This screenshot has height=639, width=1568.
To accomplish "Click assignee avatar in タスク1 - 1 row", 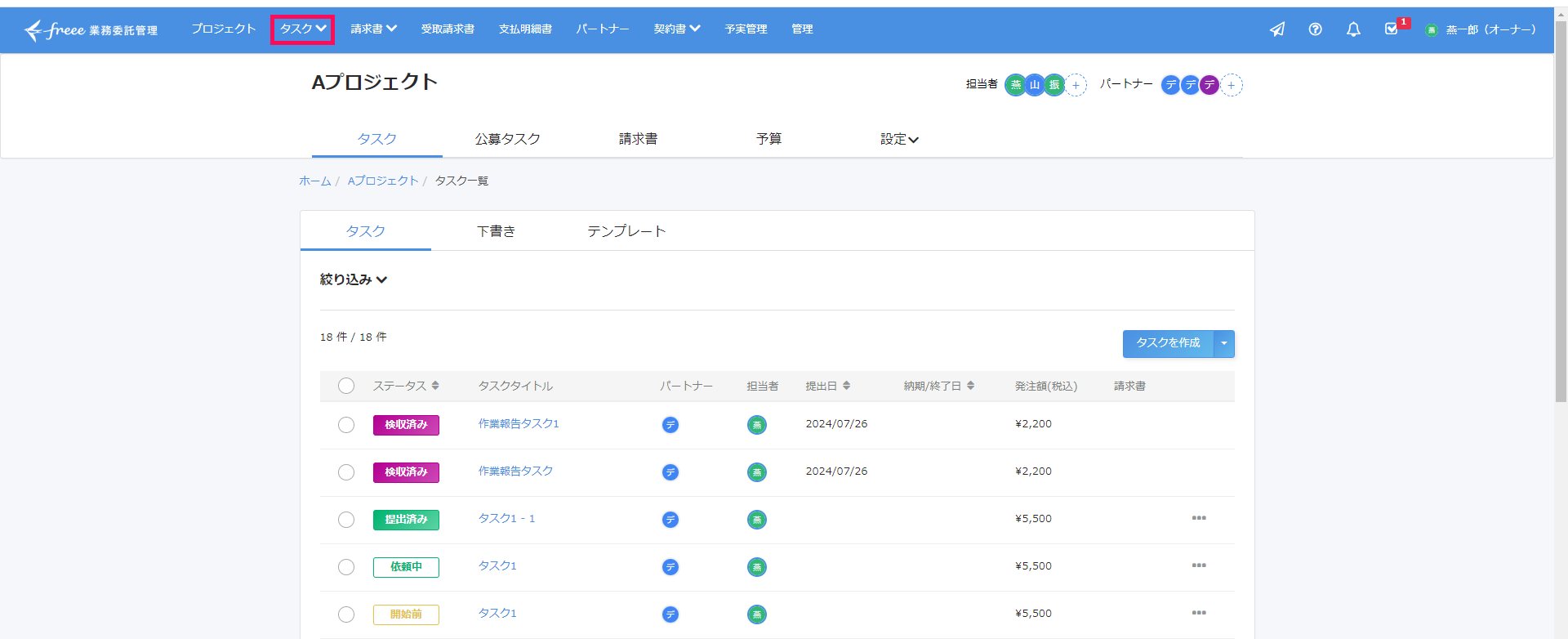I will pos(757,520).
